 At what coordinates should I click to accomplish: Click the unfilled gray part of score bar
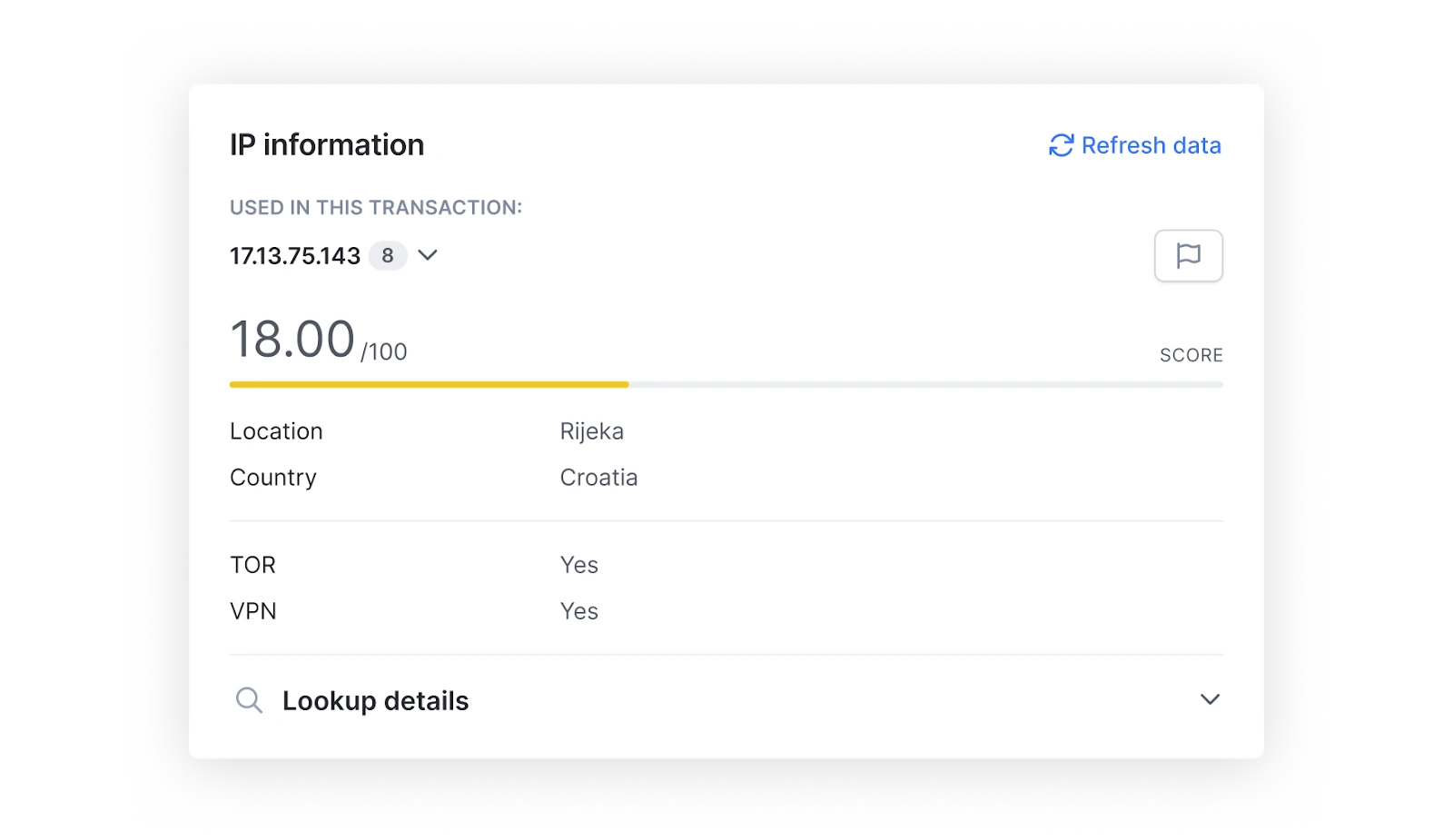pos(926,385)
